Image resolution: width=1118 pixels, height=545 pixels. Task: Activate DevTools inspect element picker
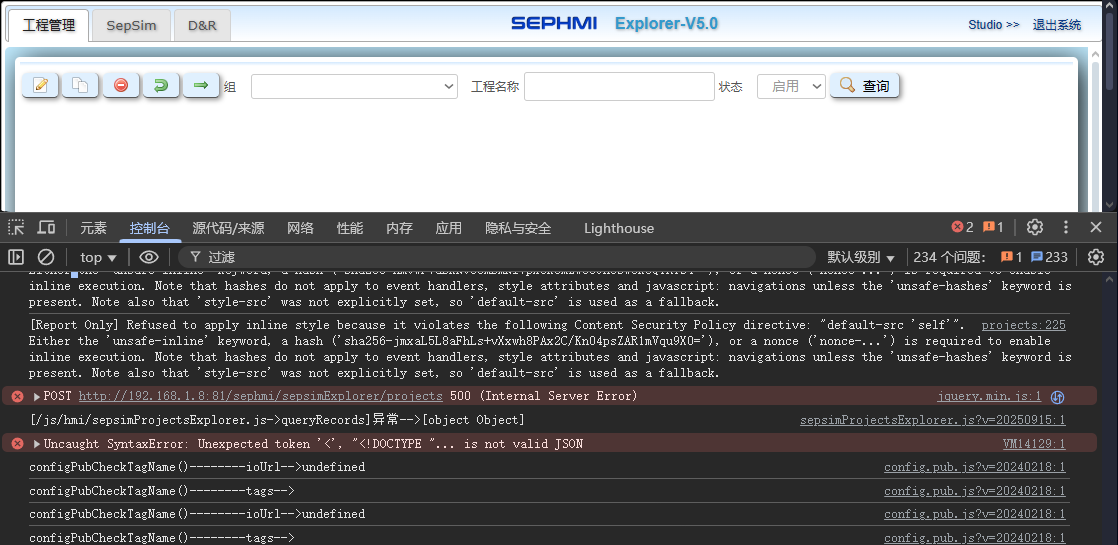(16, 228)
